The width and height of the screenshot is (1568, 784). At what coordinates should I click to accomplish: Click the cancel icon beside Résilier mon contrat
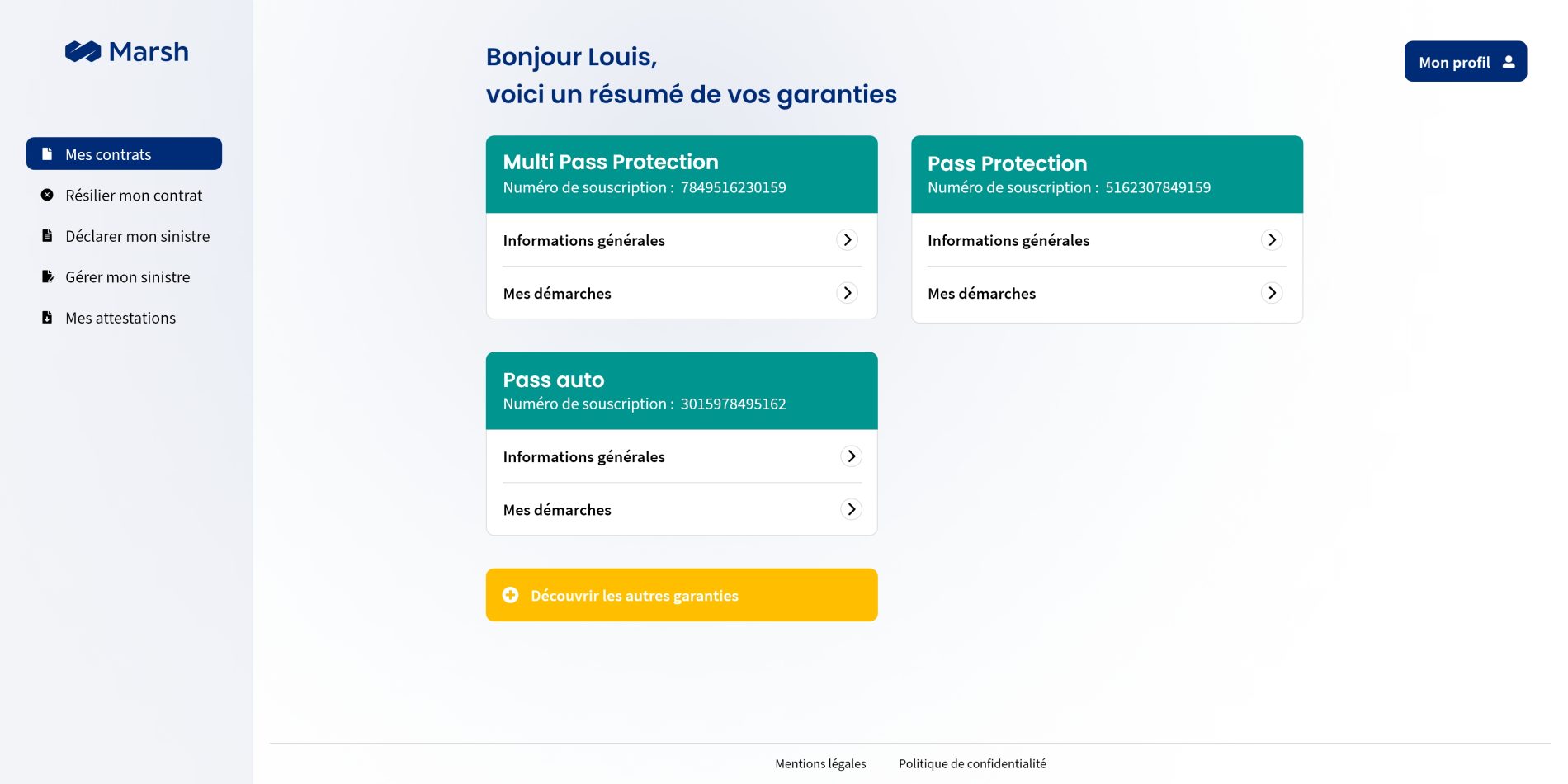click(x=47, y=195)
